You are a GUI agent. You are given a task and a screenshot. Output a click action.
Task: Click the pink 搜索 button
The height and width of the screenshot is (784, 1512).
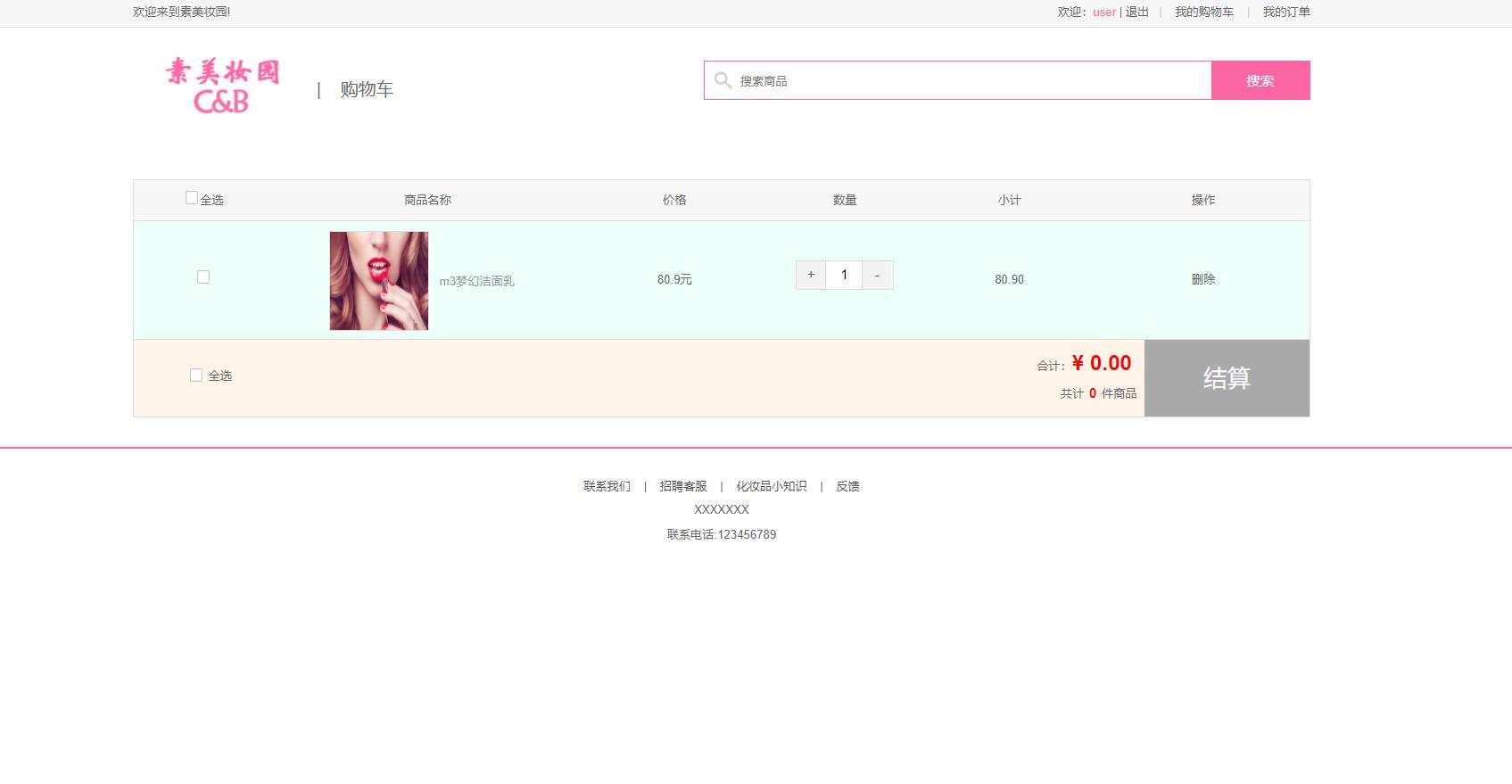(1260, 80)
